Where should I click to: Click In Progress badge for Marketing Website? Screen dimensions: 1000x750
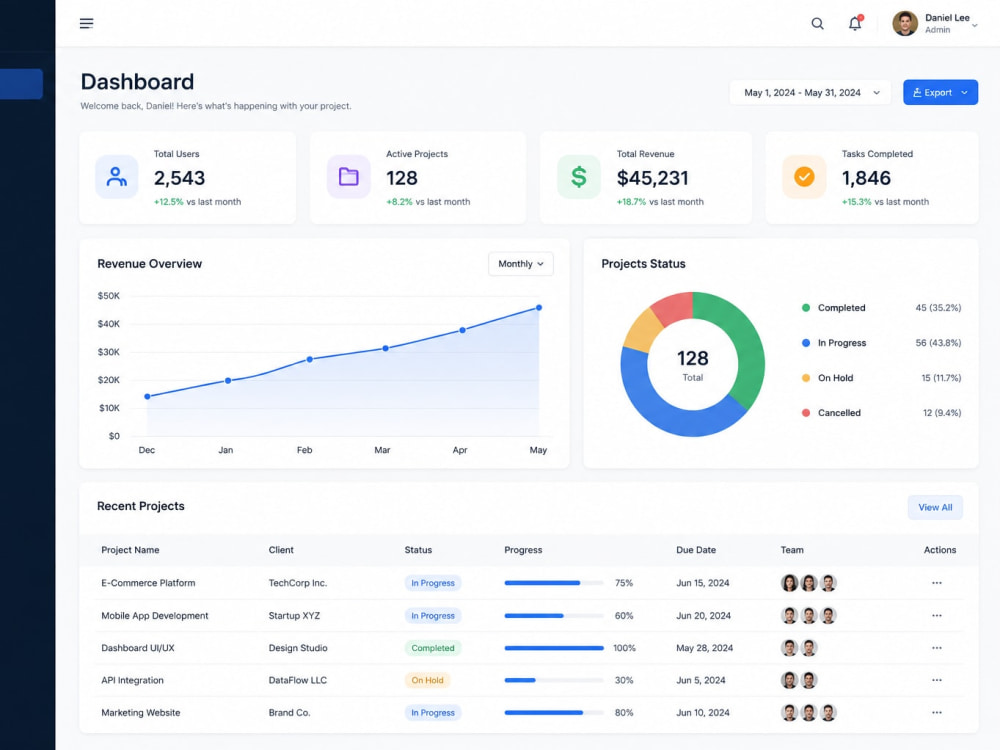(432, 712)
